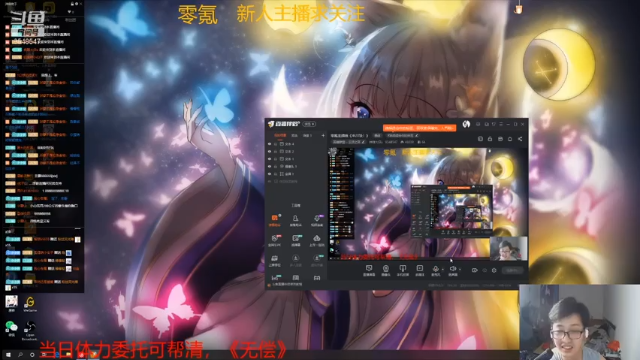
Task: Open the taskbar search magnifier
Action: 20,355
